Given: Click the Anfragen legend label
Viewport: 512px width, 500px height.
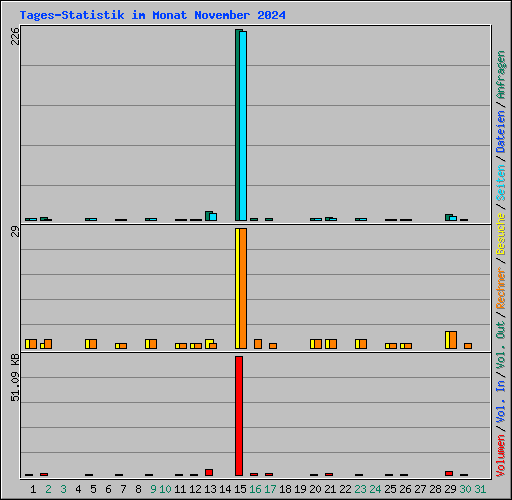Looking at the screenshot, I should point(501,75).
